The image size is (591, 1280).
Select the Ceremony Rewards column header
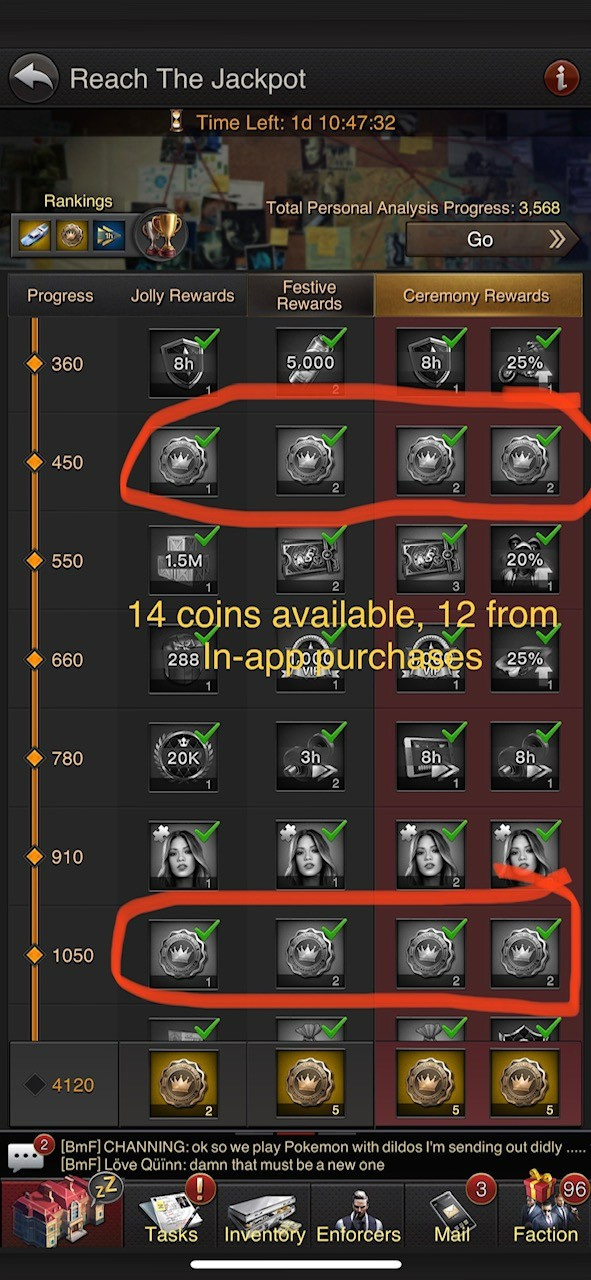pyautogui.click(x=476, y=296)
